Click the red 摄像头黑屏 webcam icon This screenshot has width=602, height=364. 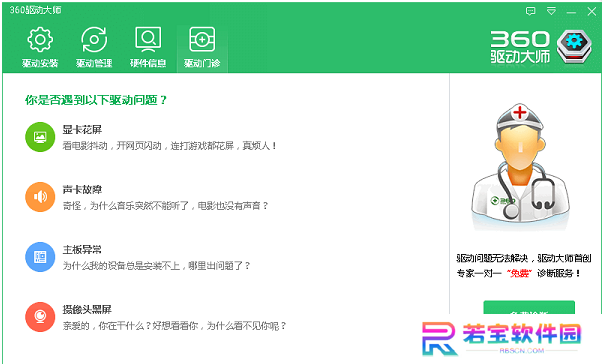tap(40, 317)
